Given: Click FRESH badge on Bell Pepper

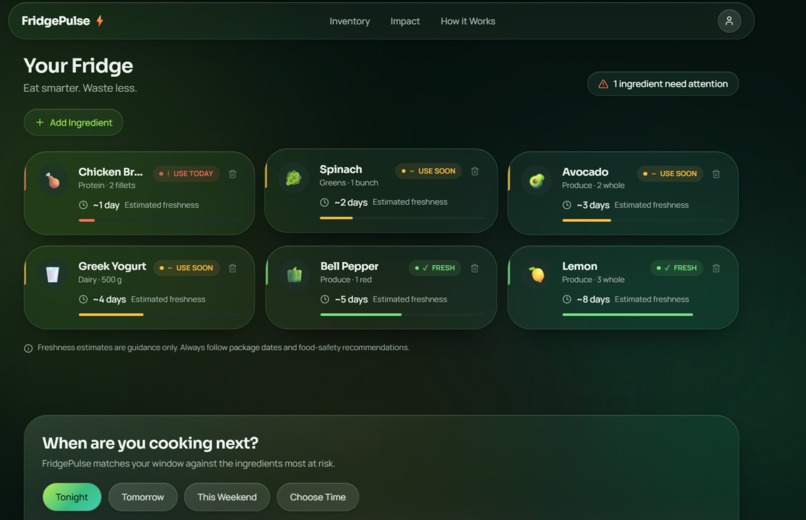Looking at the screenshot, I should click(435, 268).
